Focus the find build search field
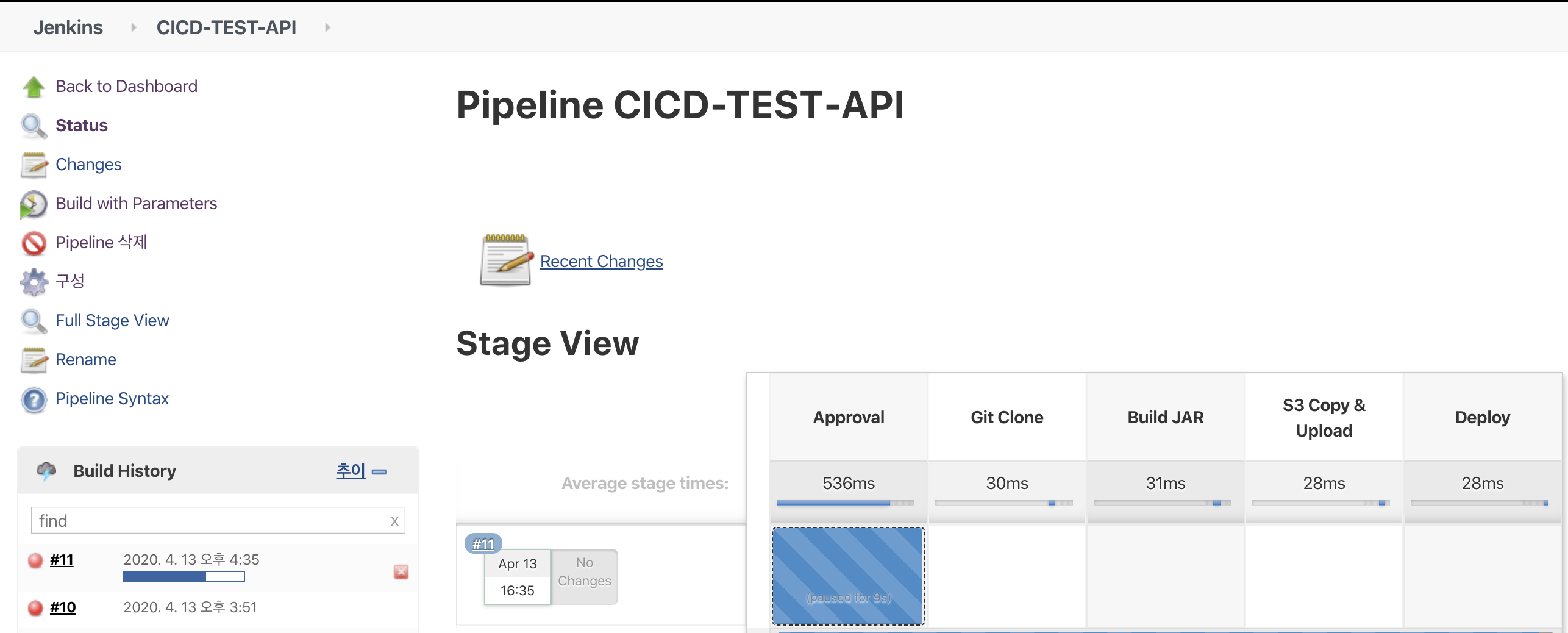This screenshot has height=633, width=1568. (x=218, y=521)
